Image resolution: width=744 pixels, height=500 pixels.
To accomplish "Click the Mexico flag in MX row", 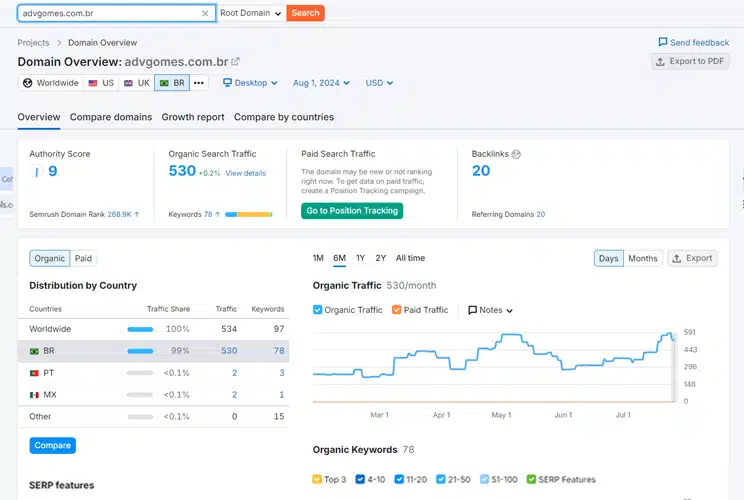I will [34, 395].
